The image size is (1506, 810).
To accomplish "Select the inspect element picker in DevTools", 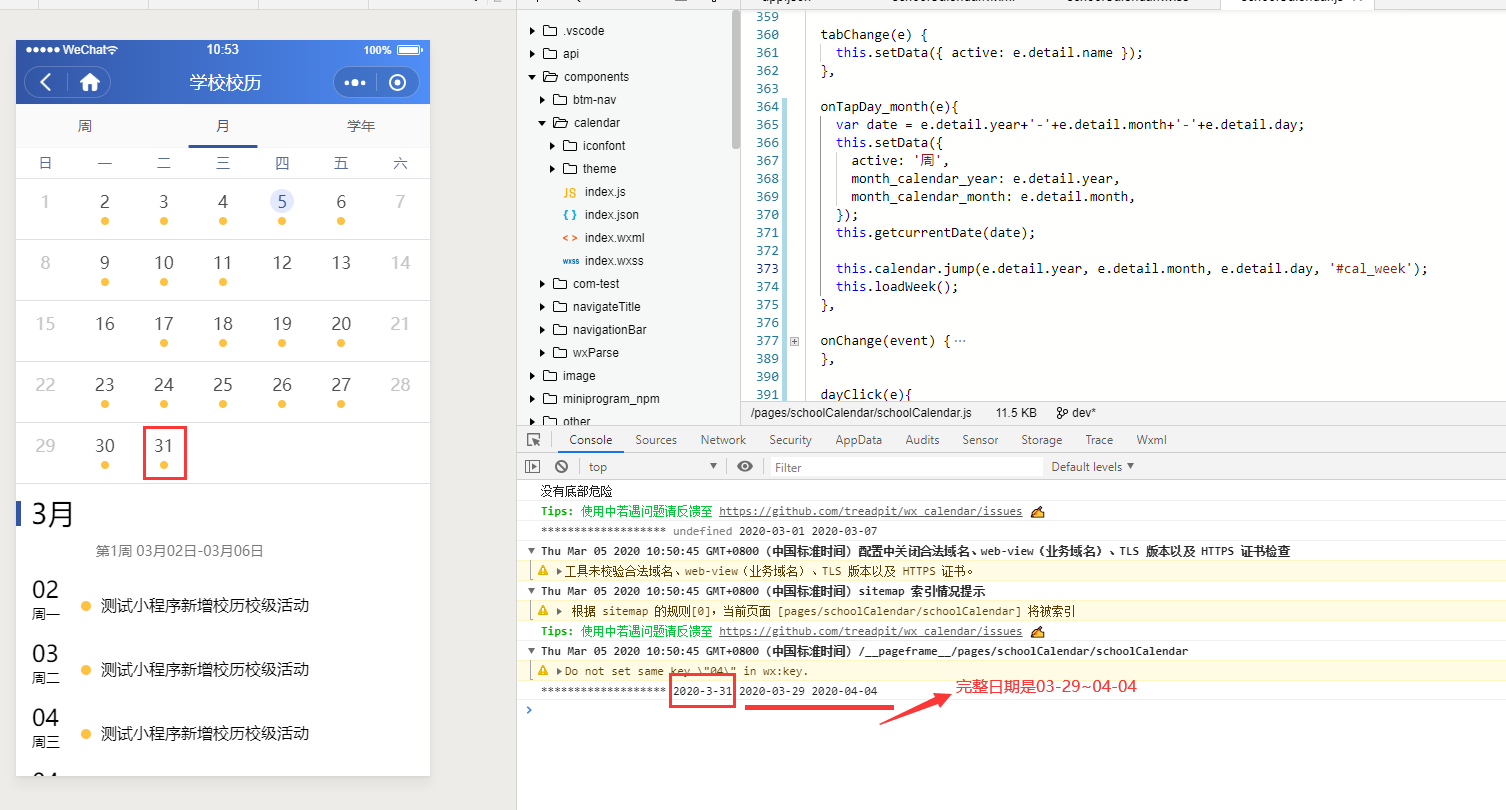I will [x=534, y=439].
